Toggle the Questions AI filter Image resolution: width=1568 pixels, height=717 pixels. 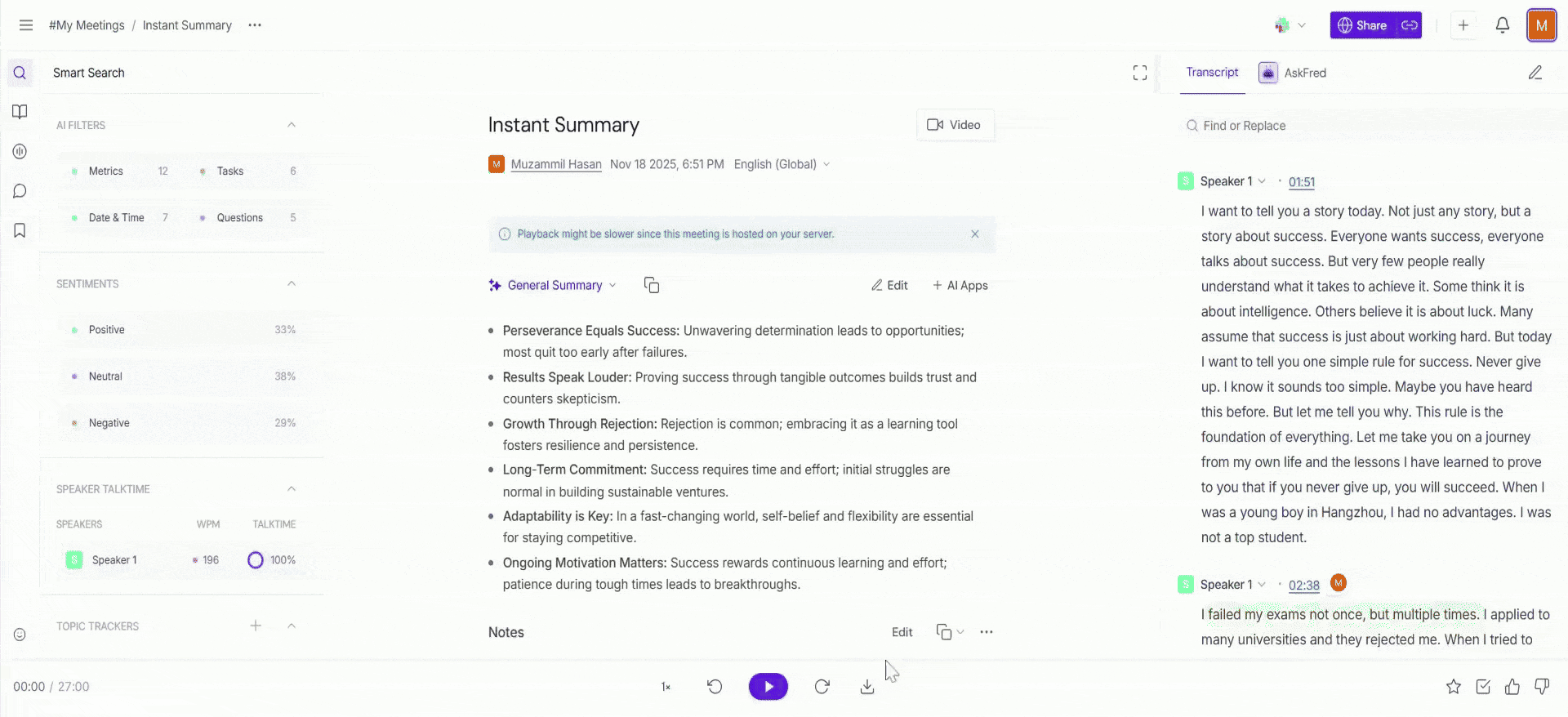(248, 218)
